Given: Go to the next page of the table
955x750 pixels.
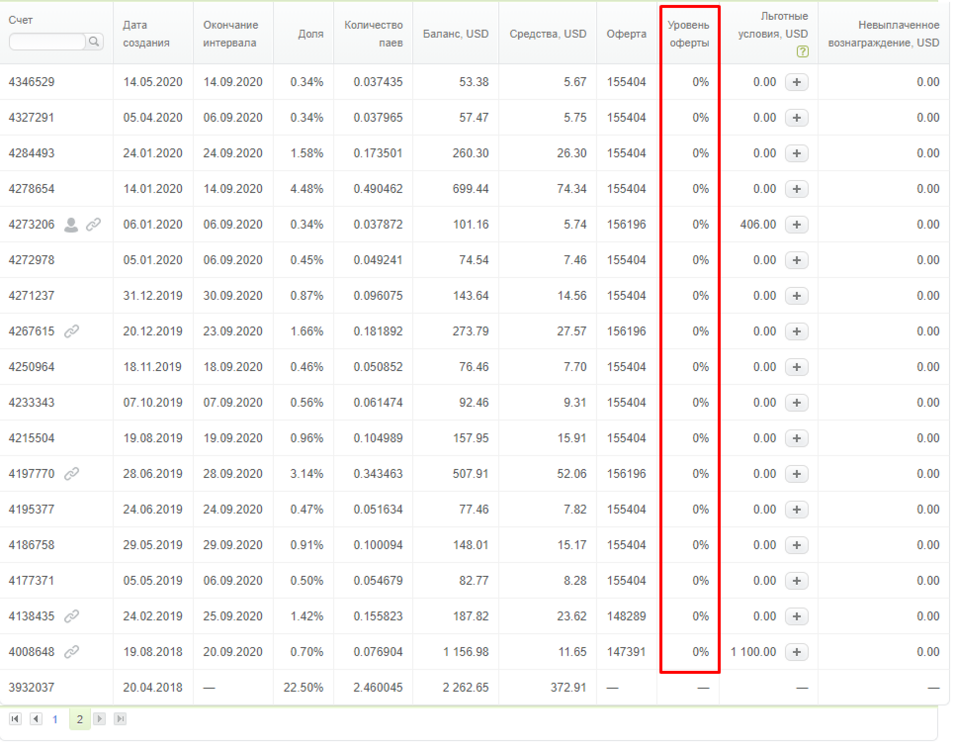Looking at the screenshot, I should [x=99, y=719].
